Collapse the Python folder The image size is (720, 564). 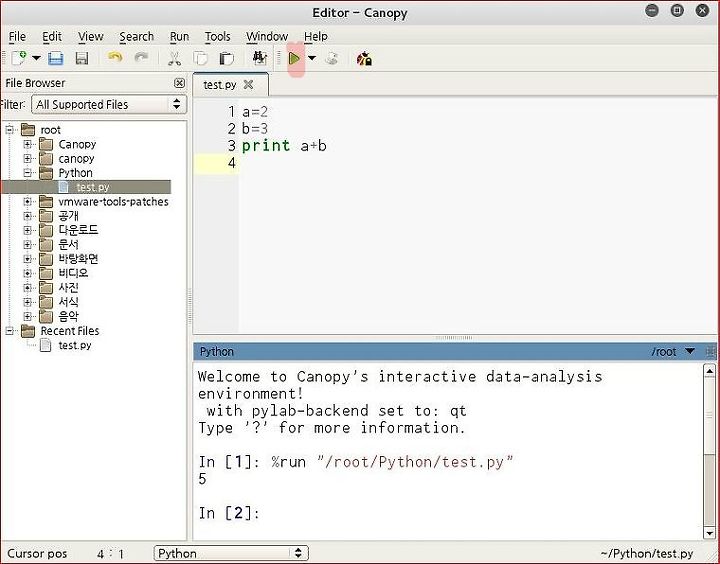point(27,173)
